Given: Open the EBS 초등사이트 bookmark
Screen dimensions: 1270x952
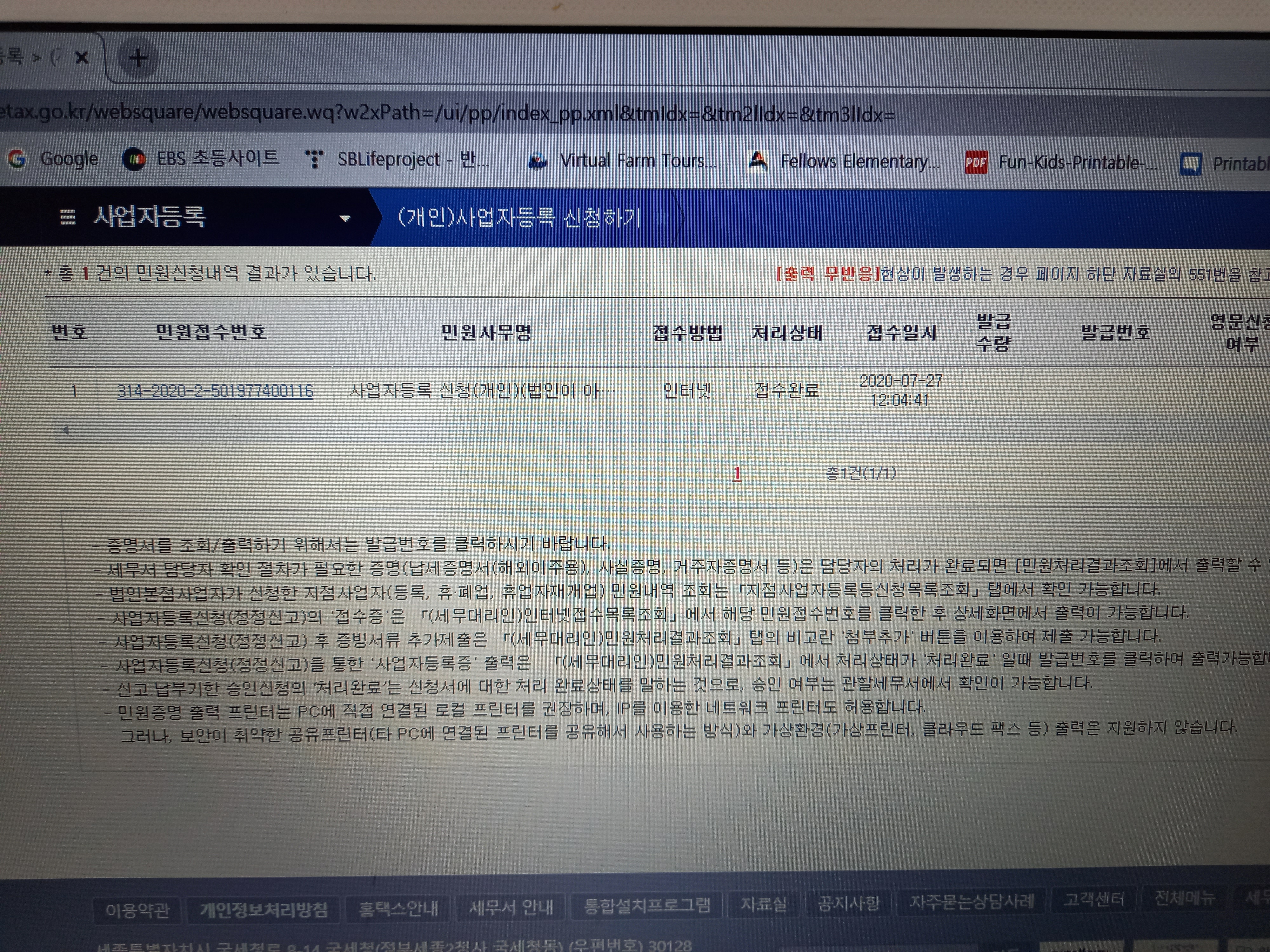Looking at the screenshot, I should (x=201, y=158).
